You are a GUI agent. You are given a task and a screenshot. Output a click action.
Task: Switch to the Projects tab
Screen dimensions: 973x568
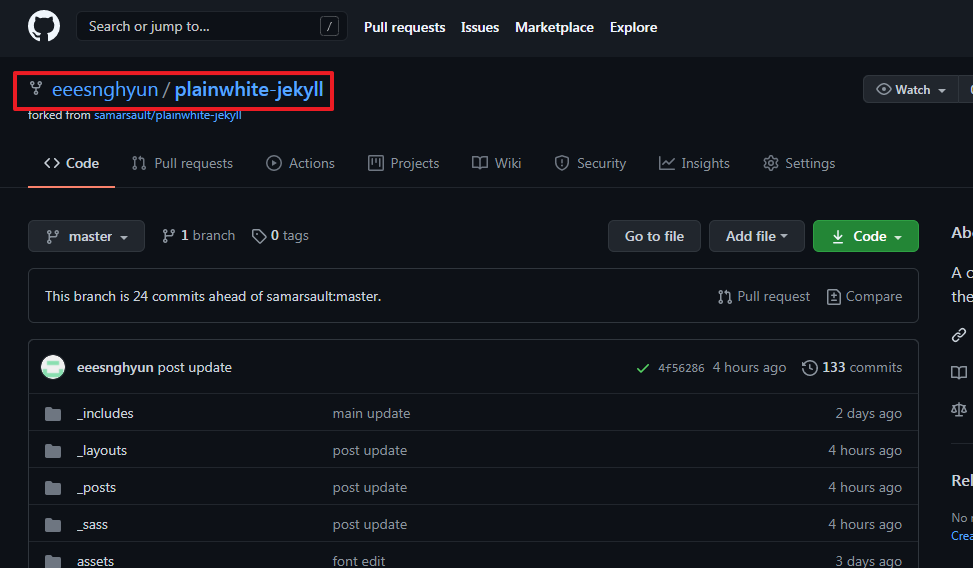403,163
